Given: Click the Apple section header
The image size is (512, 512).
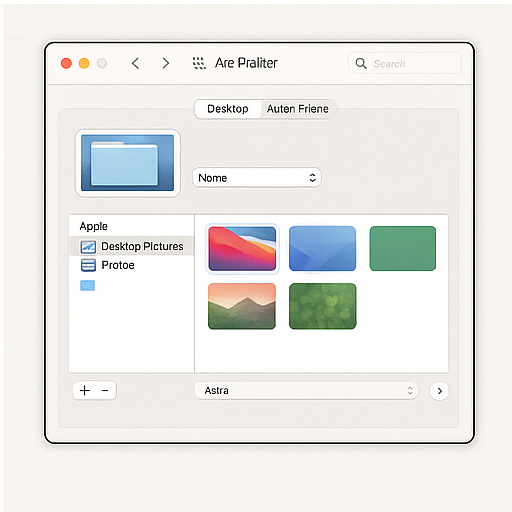Looking at the screenshot, I should [x=93, y=226].
